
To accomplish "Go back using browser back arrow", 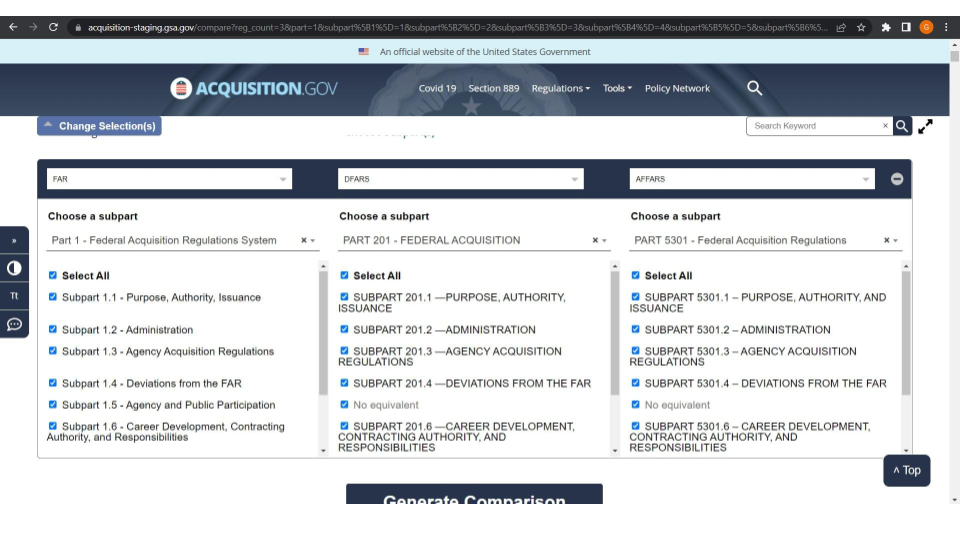I will (13, 27).
